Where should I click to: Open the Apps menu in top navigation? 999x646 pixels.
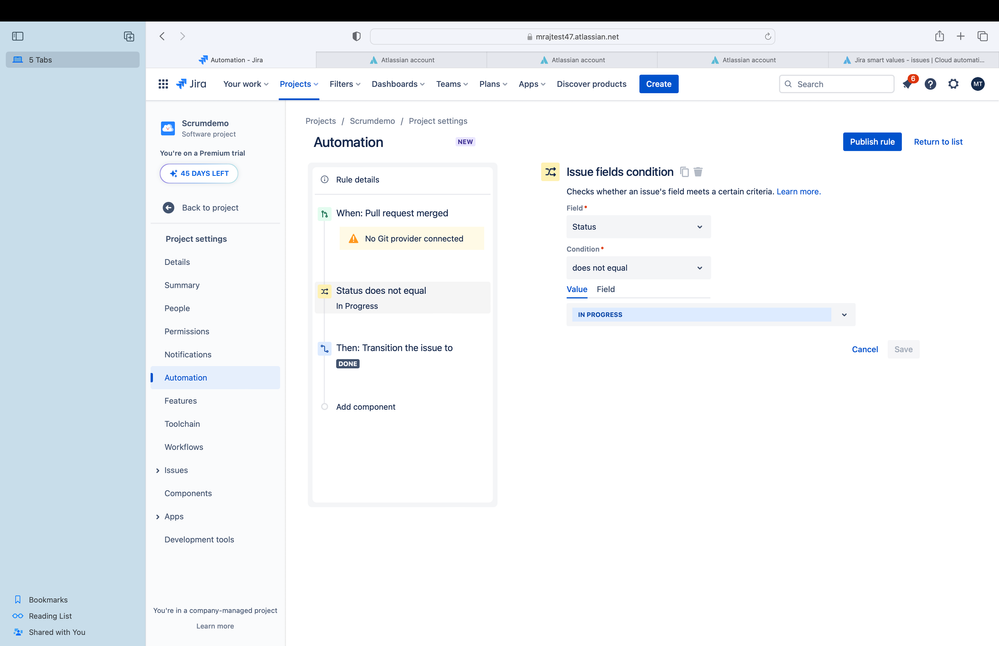coord(532,84)
